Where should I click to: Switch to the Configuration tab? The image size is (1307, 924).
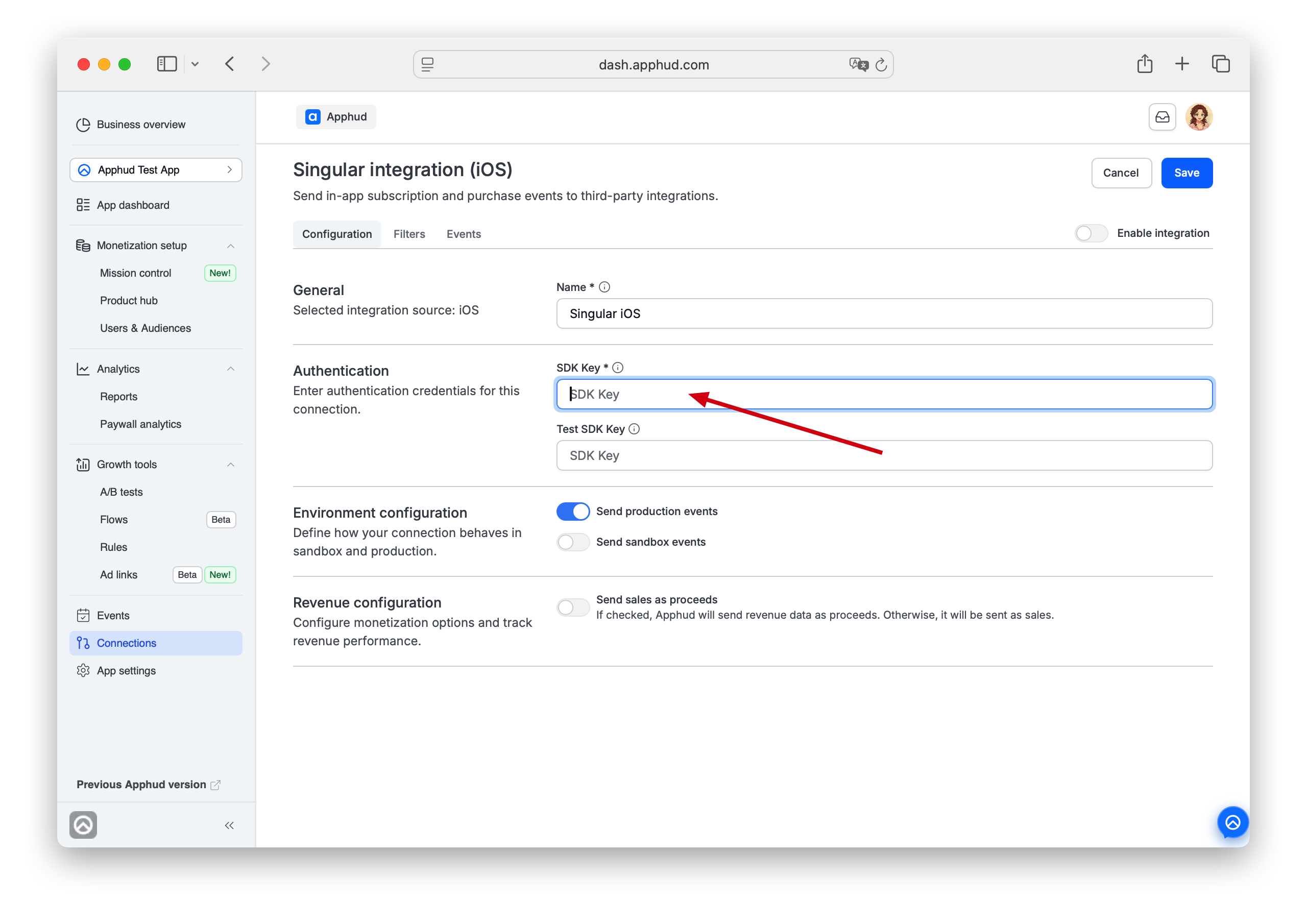pyautogui.click(x=337, y=234)
